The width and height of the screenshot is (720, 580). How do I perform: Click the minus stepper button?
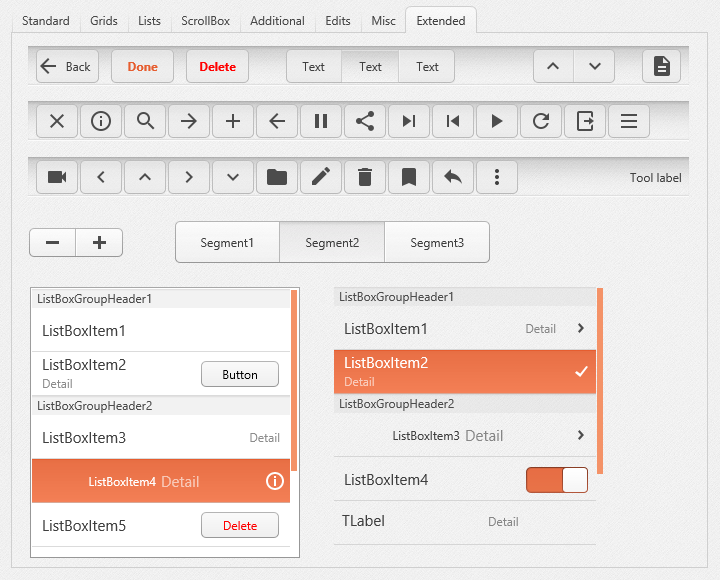53,242
